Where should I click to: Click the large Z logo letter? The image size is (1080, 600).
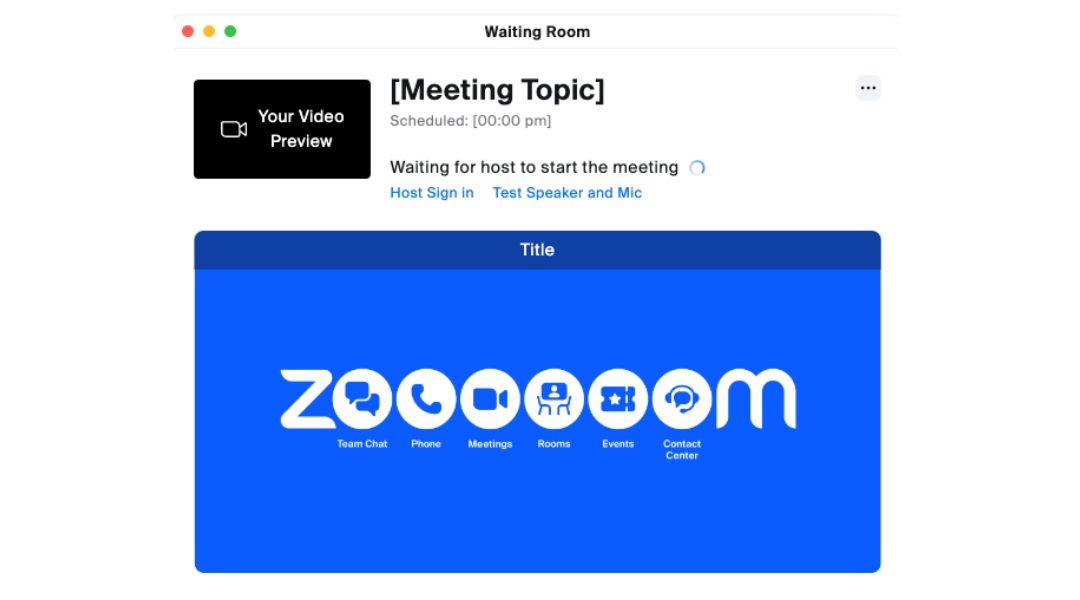point(307,399)
